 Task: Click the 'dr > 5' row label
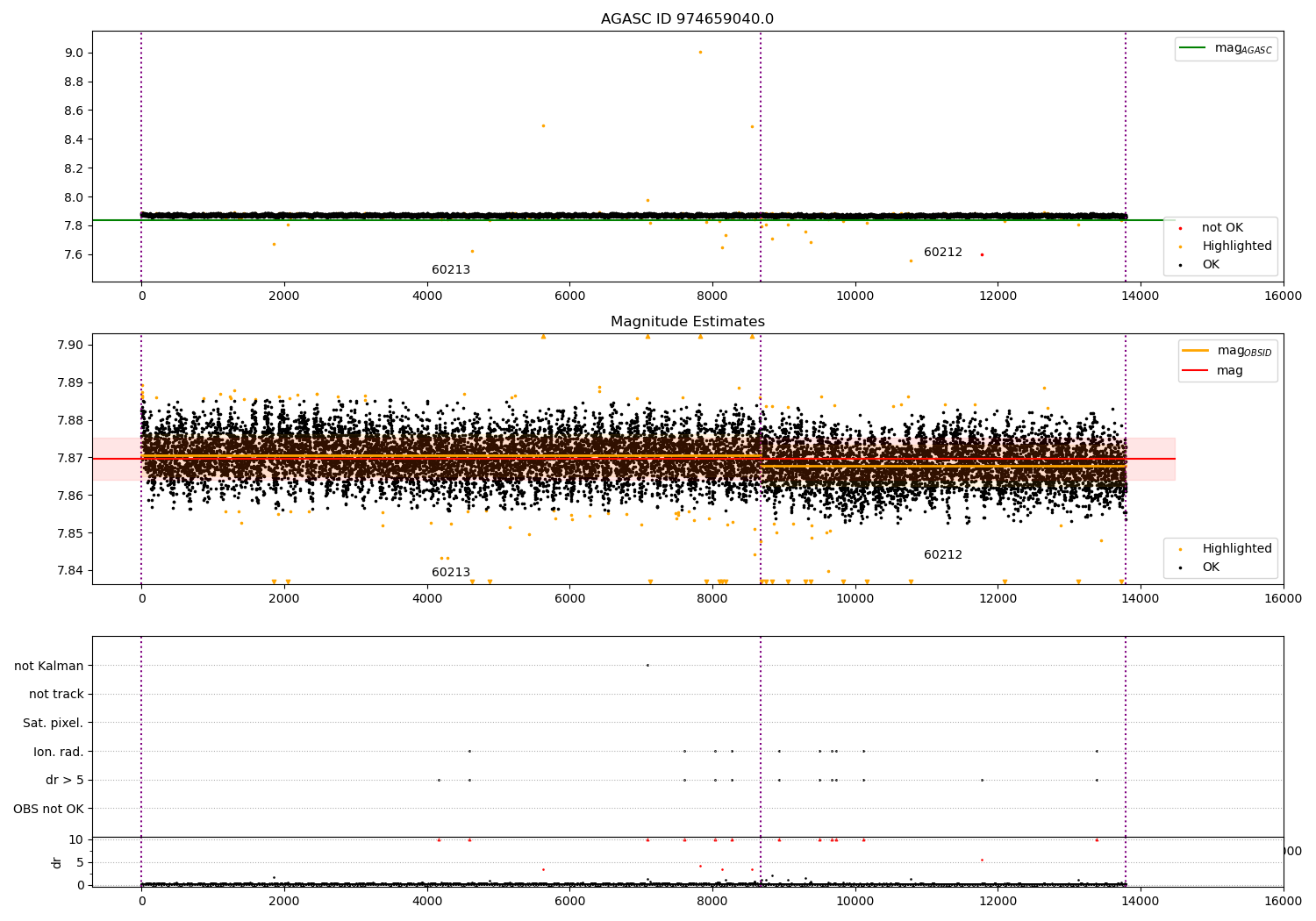(65, 781)
